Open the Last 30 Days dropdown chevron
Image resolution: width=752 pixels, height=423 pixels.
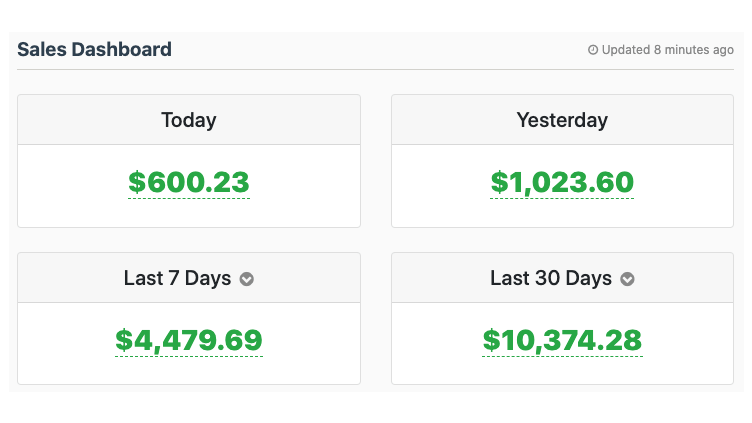pos(628,279)
